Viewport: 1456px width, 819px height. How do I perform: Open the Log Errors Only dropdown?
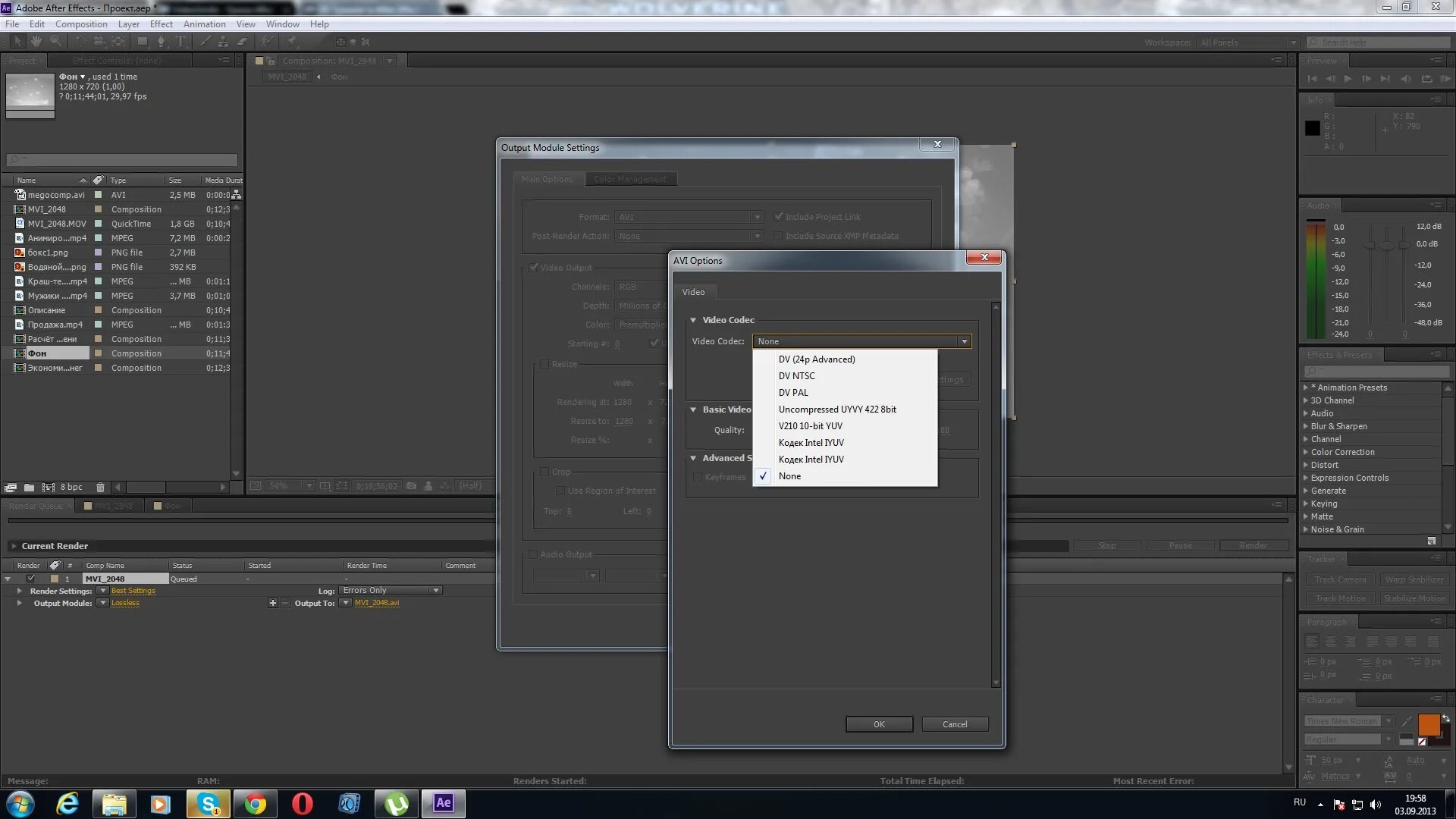click(391, 591)
